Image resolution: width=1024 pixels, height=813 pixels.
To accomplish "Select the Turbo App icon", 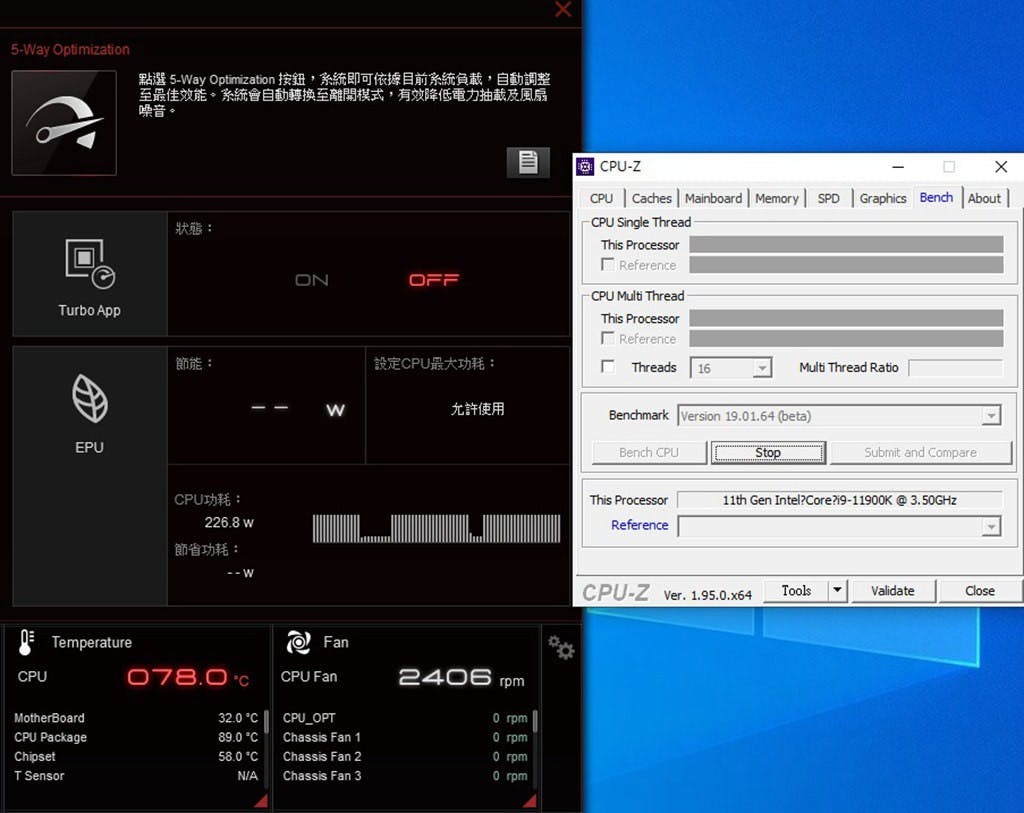I will pyautogui.click(x=89, y=263).
